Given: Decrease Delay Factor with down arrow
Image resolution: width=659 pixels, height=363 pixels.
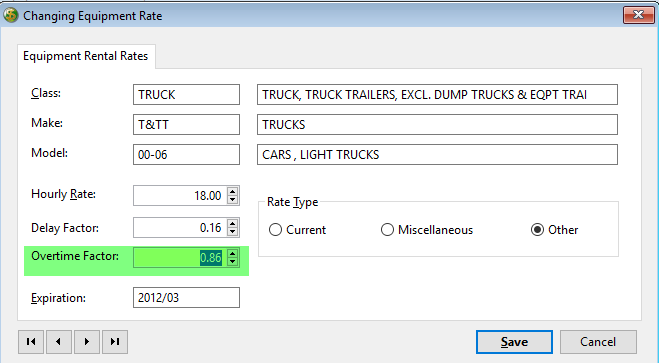Looking at the screenshot, I should (232, 231).
